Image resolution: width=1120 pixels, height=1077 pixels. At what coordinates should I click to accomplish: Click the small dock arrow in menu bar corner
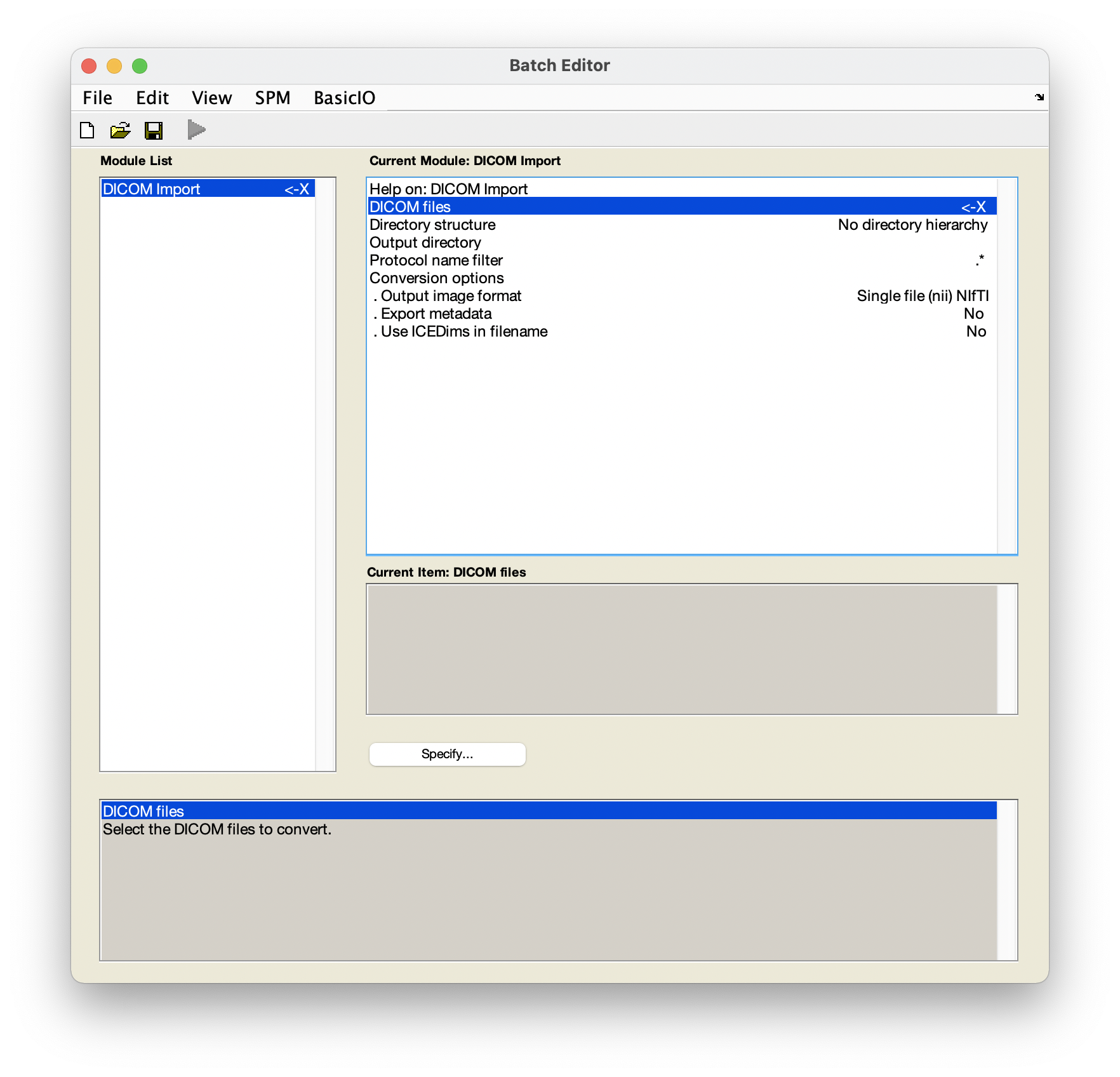point(1039,97)
